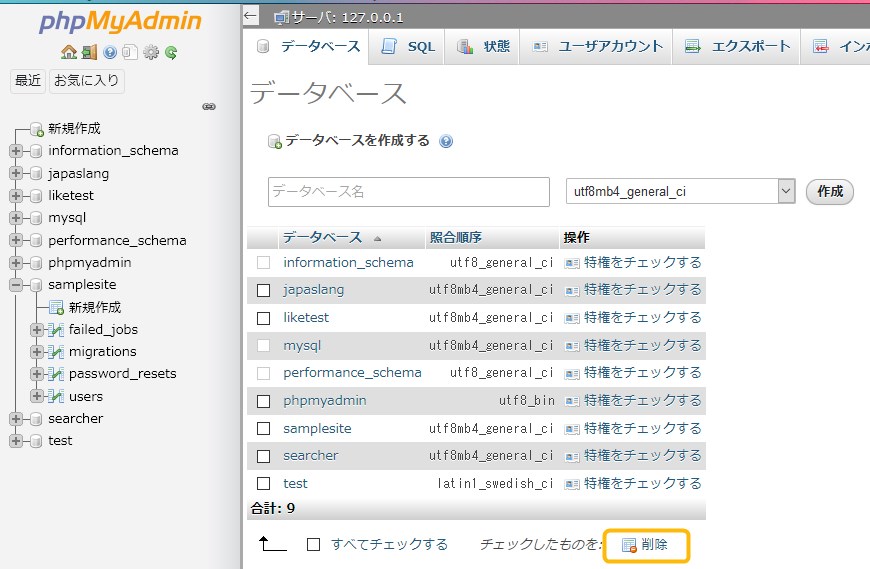
Task: Expand the users table in tree
Action: point(37,396)
